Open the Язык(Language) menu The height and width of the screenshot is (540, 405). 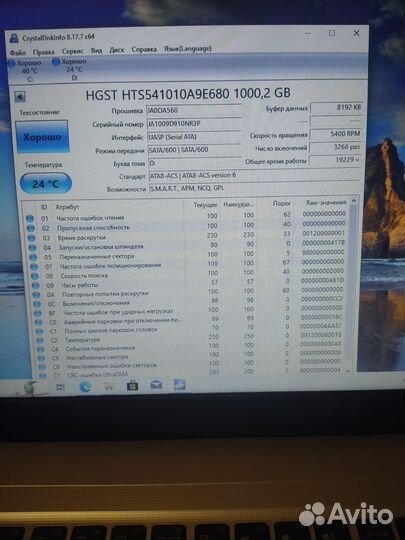click(188, 49)
